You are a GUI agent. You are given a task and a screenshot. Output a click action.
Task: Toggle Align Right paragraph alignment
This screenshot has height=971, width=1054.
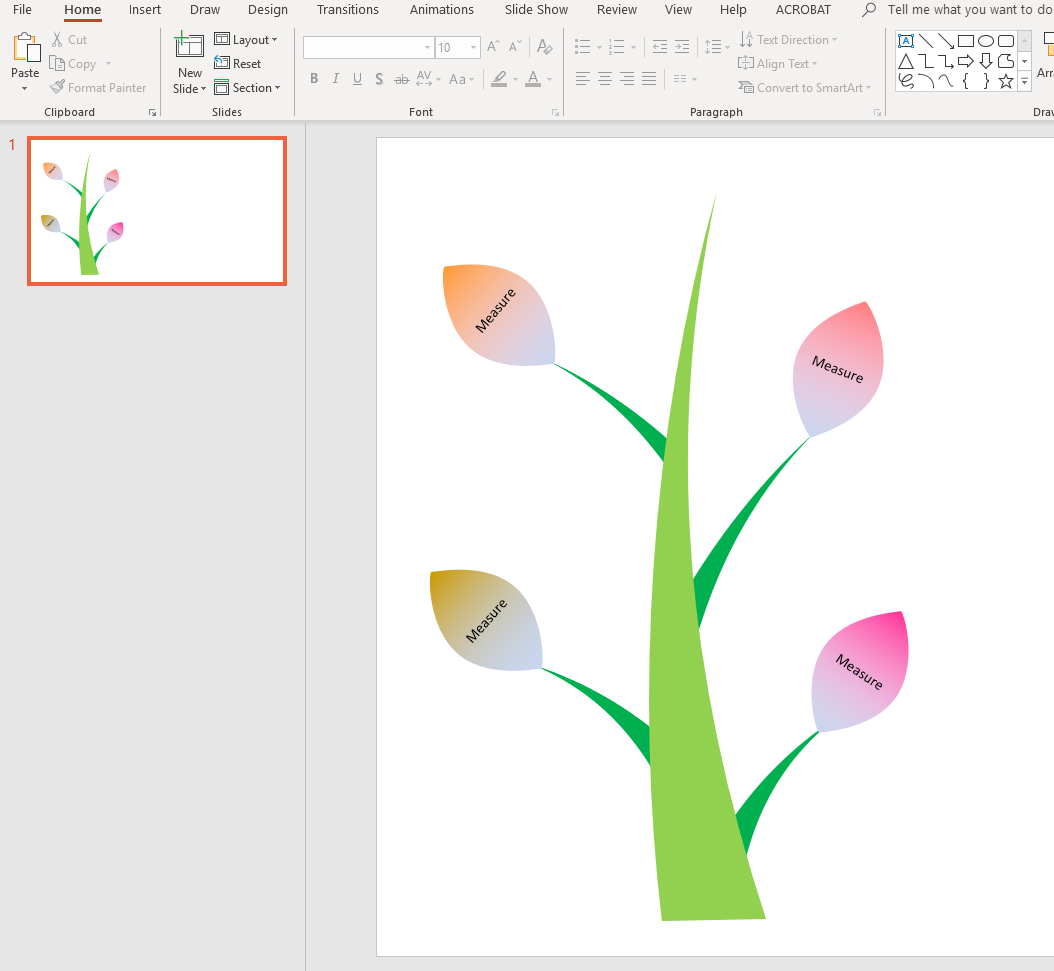627,79
